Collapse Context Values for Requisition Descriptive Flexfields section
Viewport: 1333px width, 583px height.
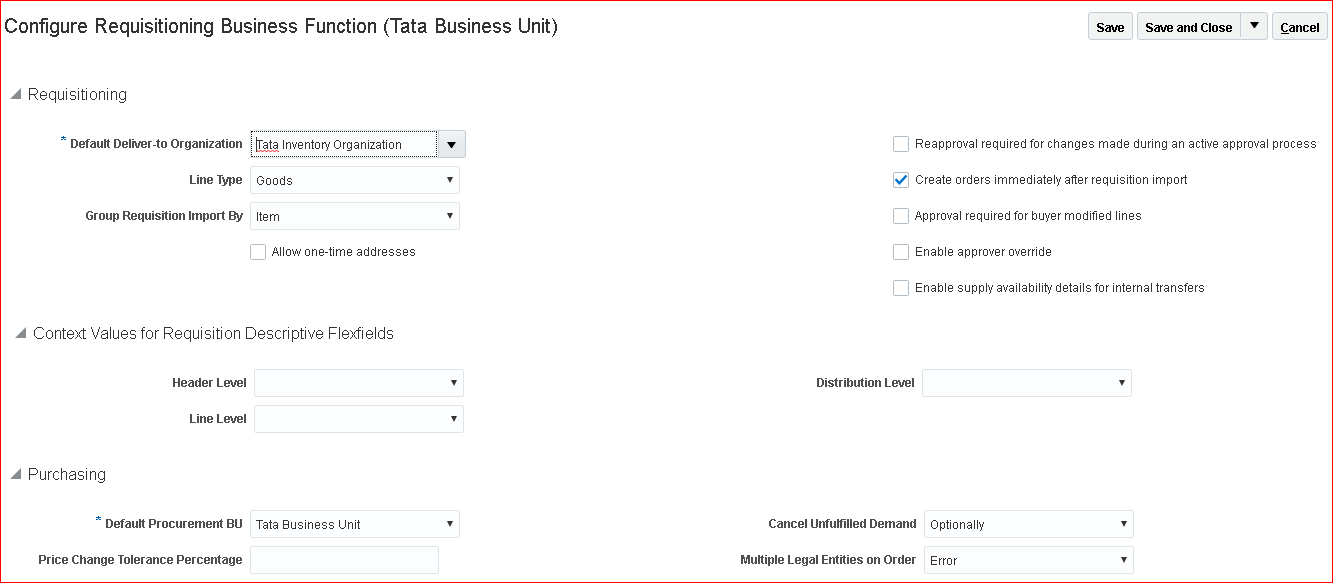point(20,334)
